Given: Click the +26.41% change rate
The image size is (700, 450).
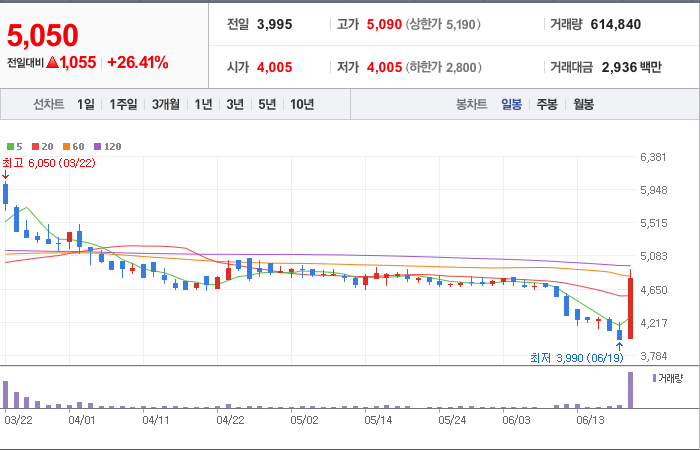Looking at the screenshot, I should coord(138,62).
